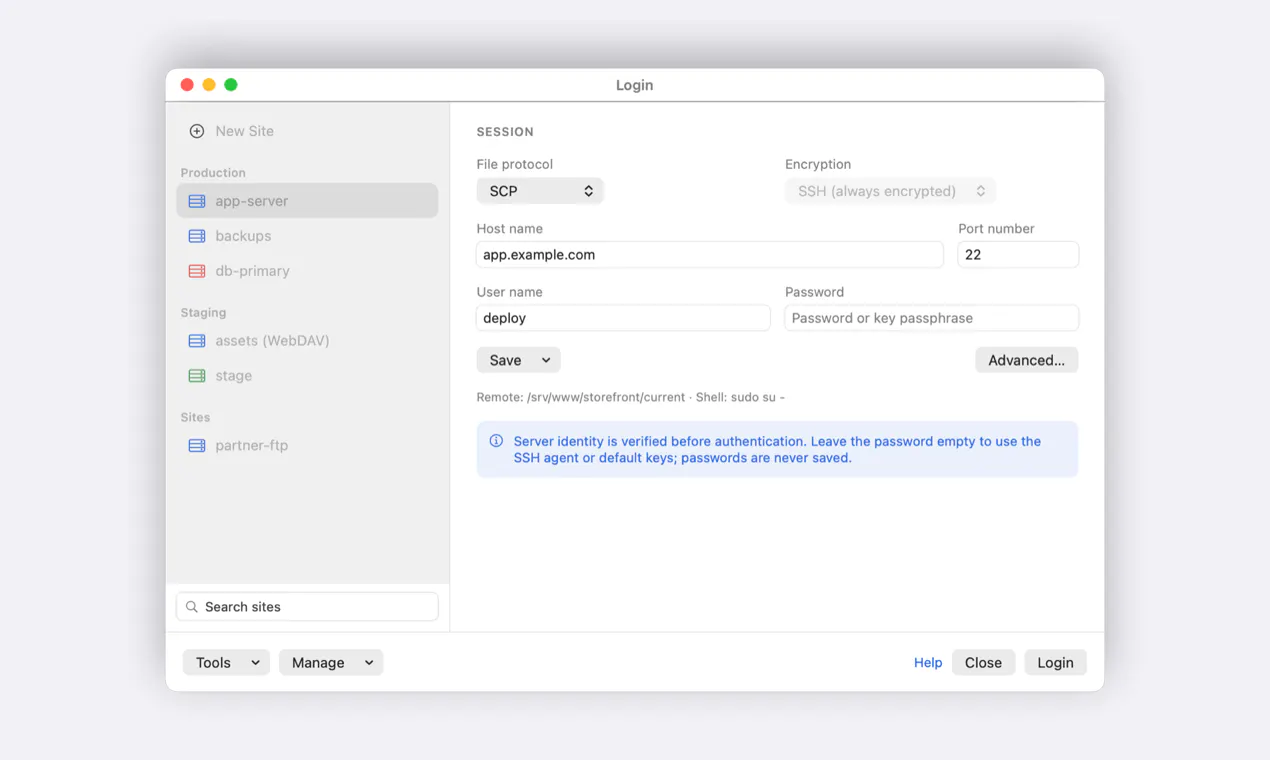Click the info icon in the blue notice
The width and height of the screenshot is (1270, 760).
(496, 441)
